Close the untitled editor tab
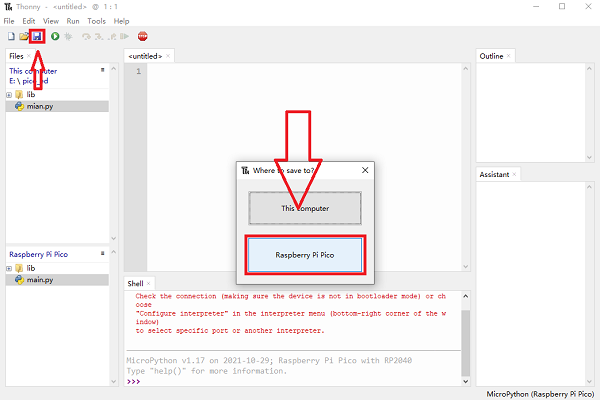The image size is (600, 400). click(x=168, y=56)
